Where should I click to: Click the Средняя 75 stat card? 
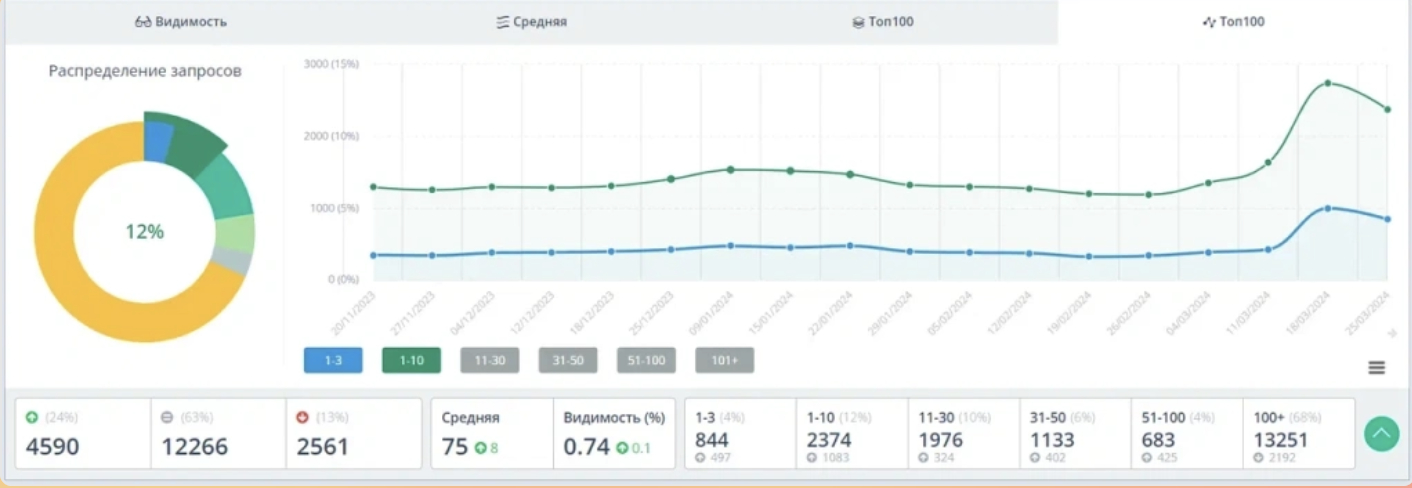click(x=492, y=433)
